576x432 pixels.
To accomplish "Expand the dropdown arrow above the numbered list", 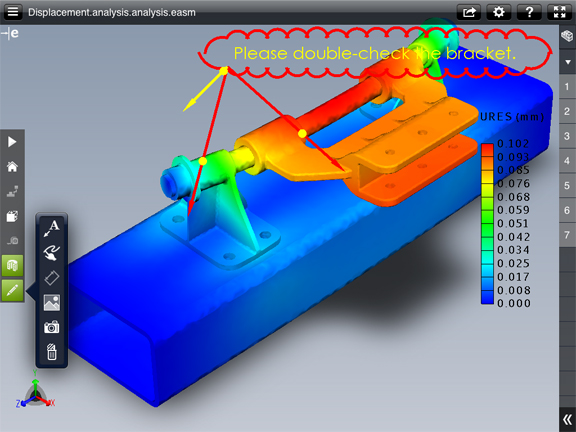I will point(568,62).
